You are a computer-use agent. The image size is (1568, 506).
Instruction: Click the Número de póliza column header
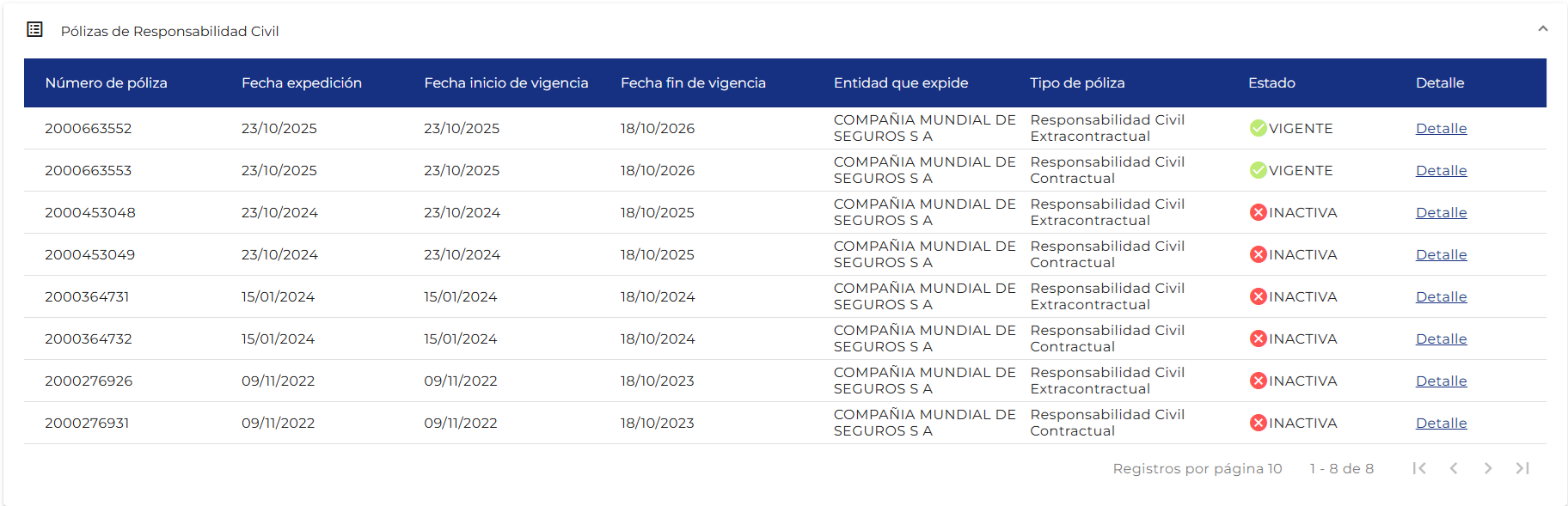click(x=106, y=82)
